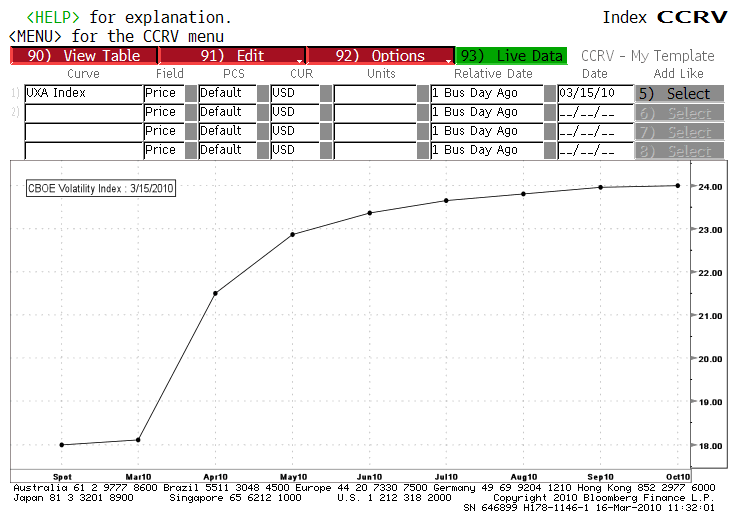Open the Field dropdown for UXA Index row

[191, 93]
